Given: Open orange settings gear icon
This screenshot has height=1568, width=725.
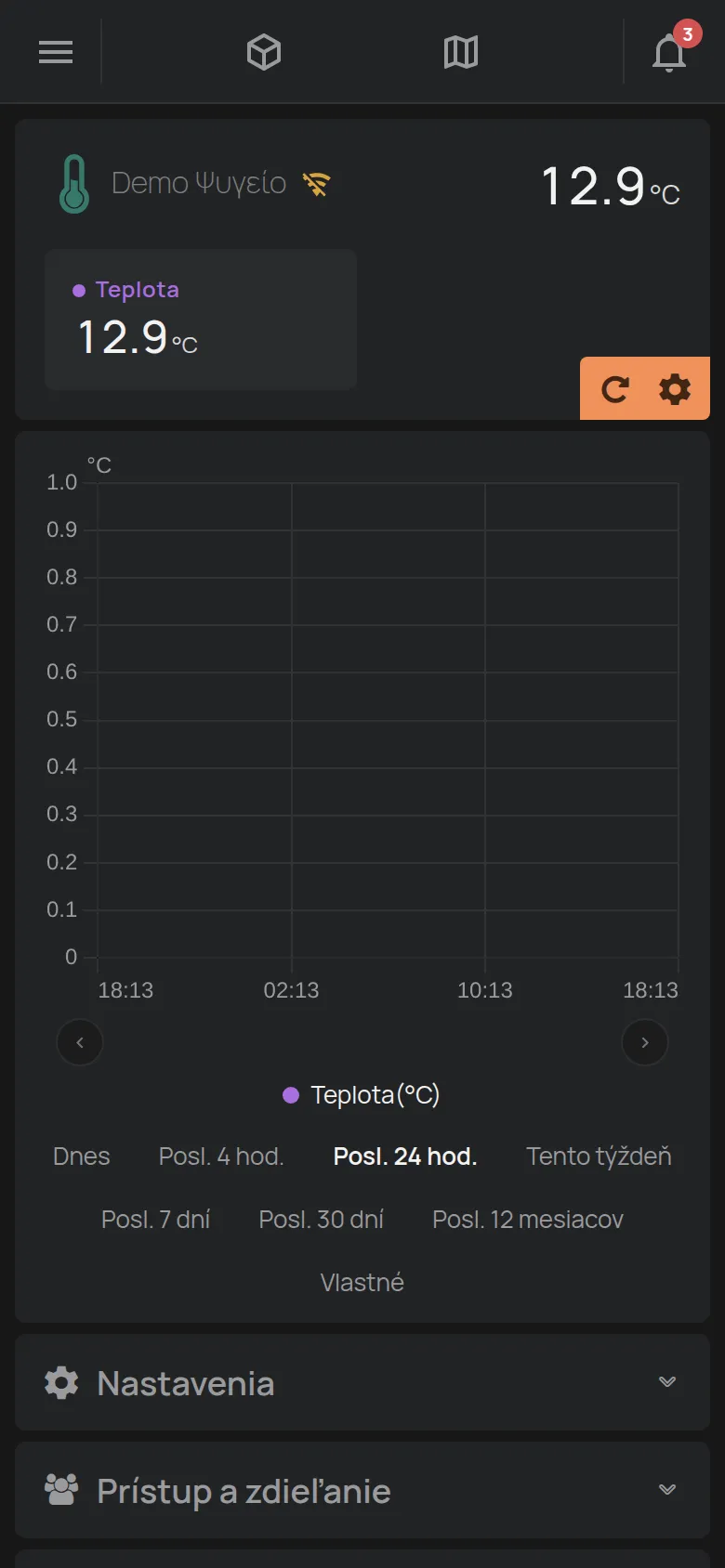Looking at the screenshot, I should point(675,389).
